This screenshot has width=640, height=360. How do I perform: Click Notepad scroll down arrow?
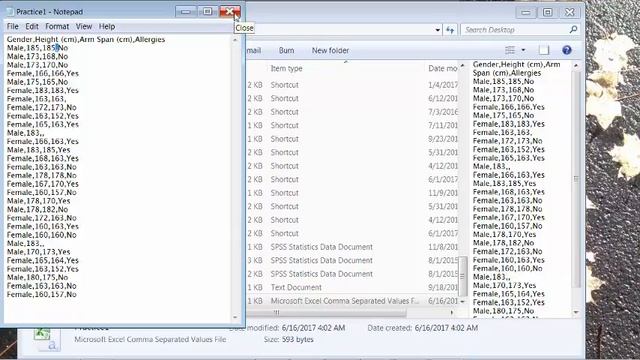235,317
